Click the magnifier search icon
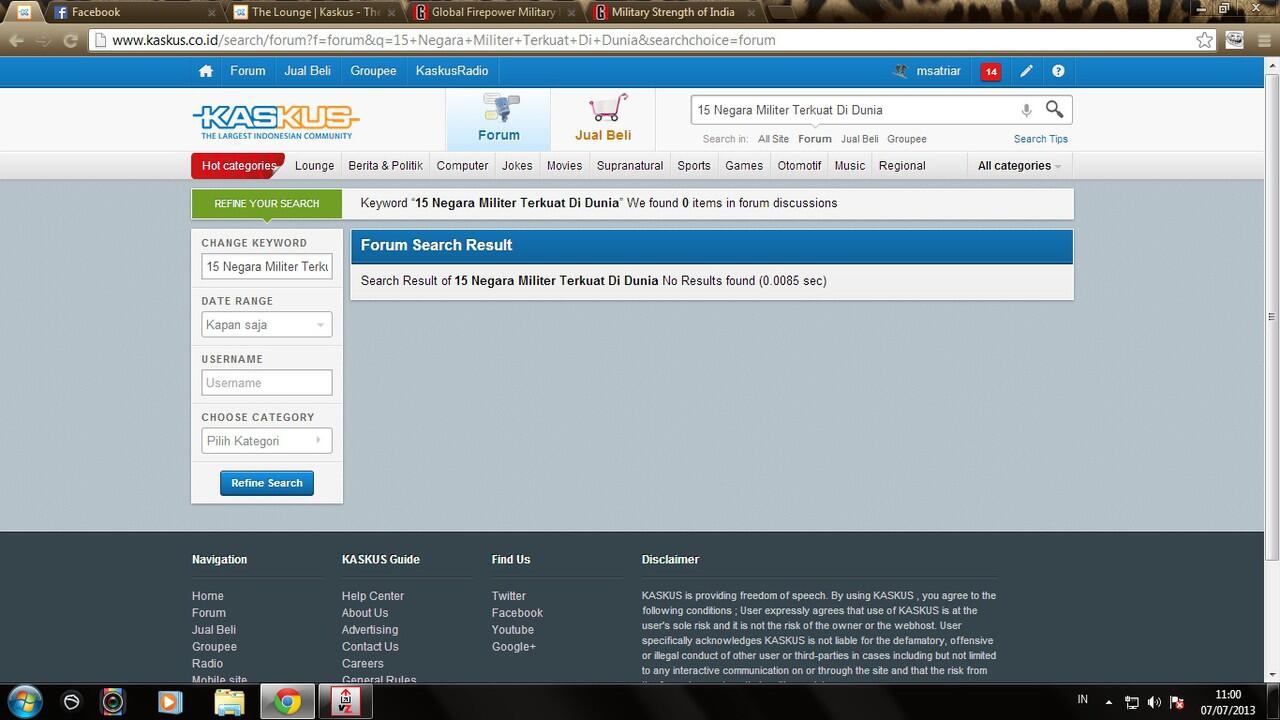This screenshot has width=1280, height=720. [1054, 109]
